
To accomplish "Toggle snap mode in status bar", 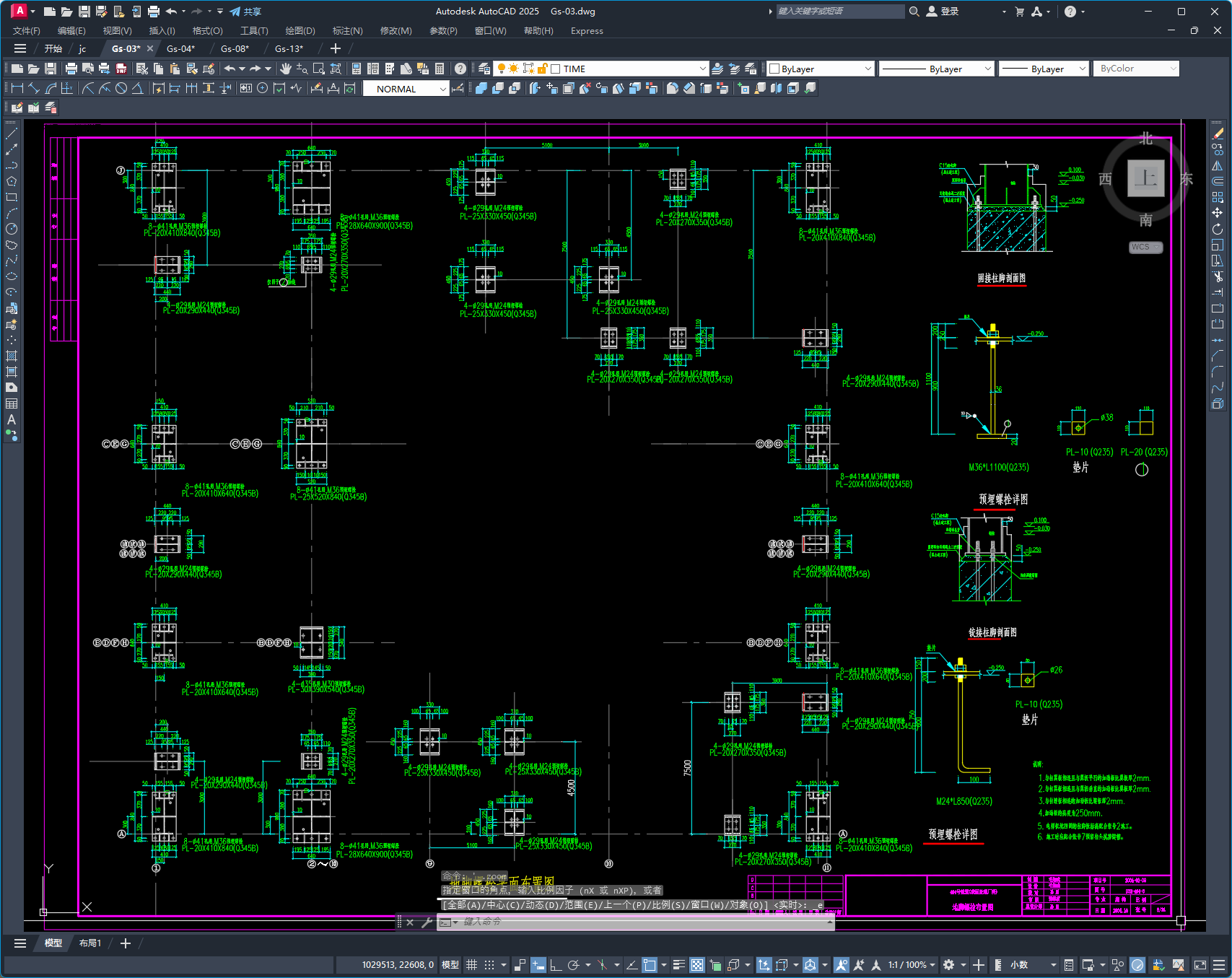I will tap(490, 965).
